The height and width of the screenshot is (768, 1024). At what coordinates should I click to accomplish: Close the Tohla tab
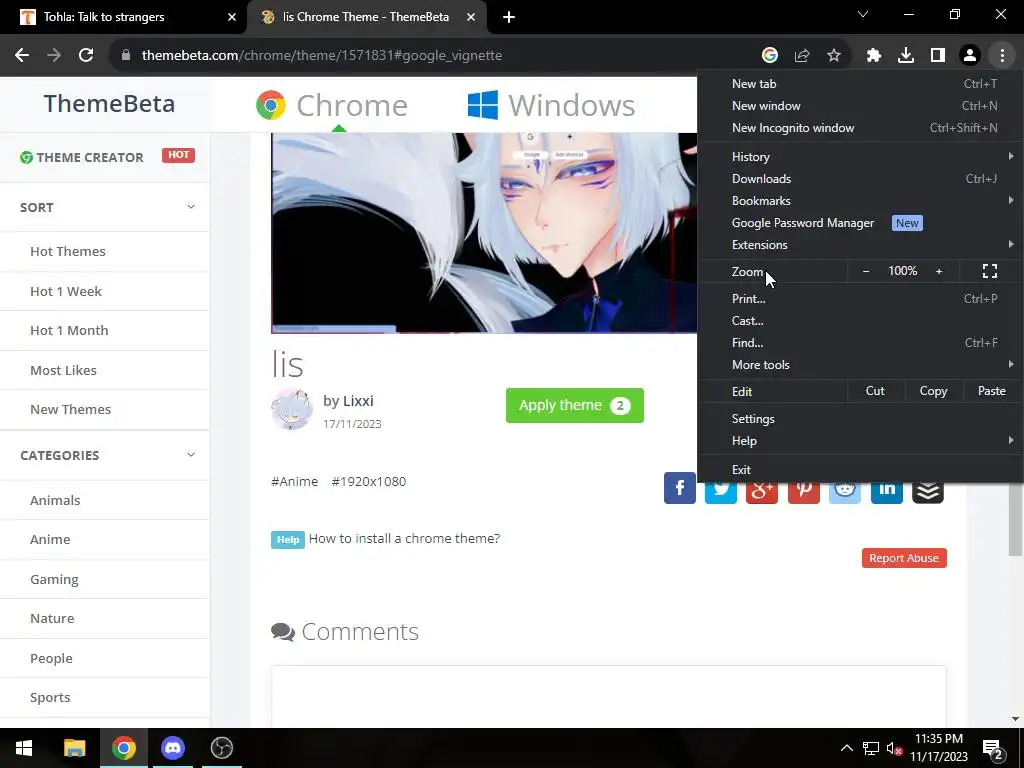pos(232,18)
